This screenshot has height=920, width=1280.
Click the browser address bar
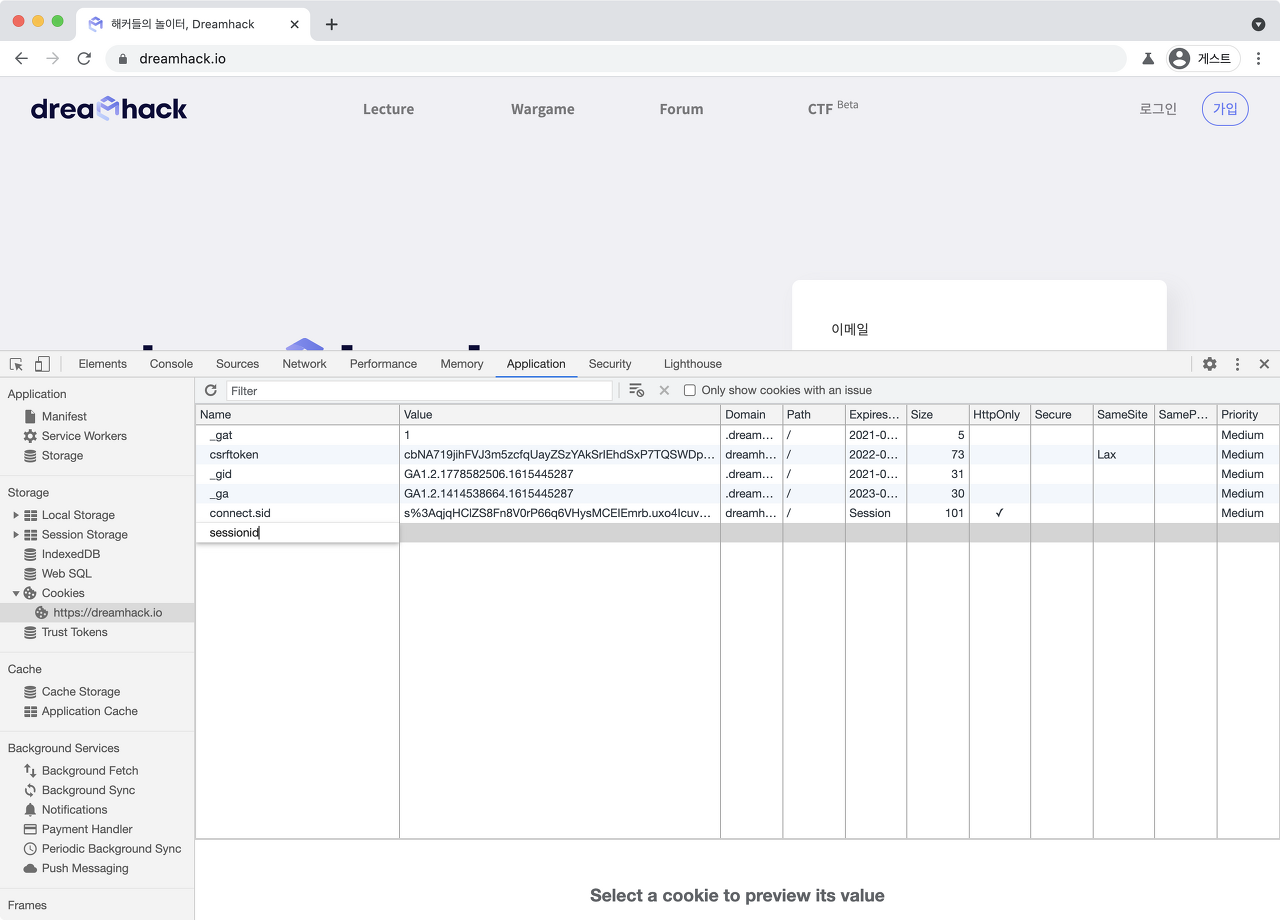tap(615, 58)
